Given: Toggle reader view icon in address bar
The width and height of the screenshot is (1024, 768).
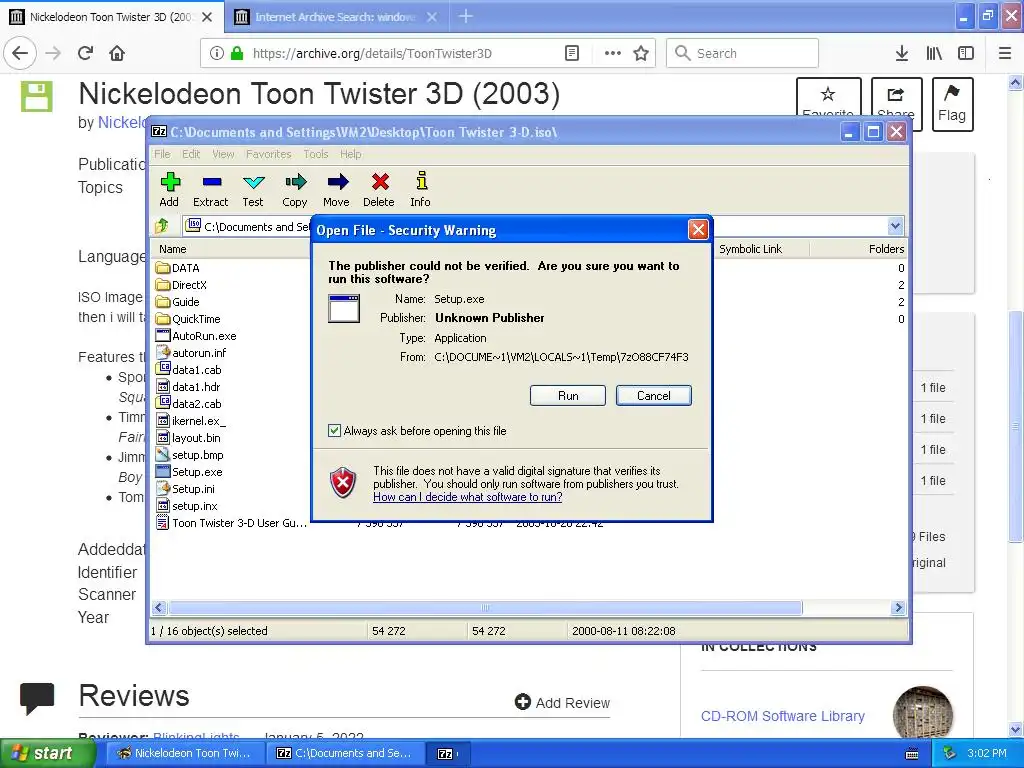Looking at the screenshot, I should pyautogui.click(x=572, y=53).
